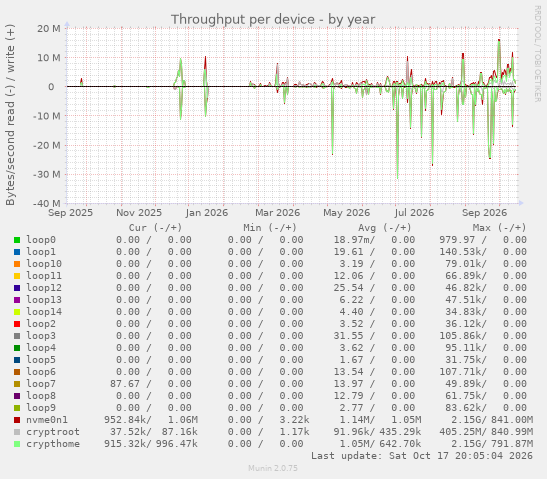The width and height of the screenshot is (547, 479).
Task: Click the loop10 orange color swatch
Action: 17,264
